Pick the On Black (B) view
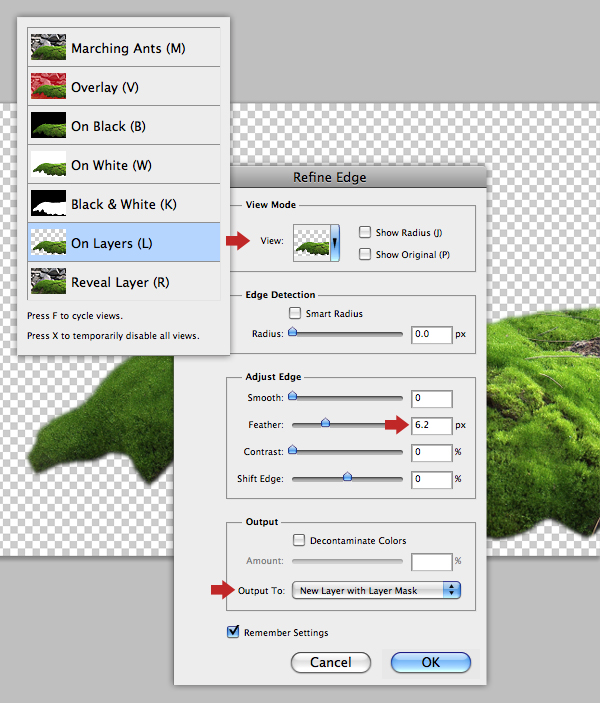600x703 pixels. tap(124, 126)
